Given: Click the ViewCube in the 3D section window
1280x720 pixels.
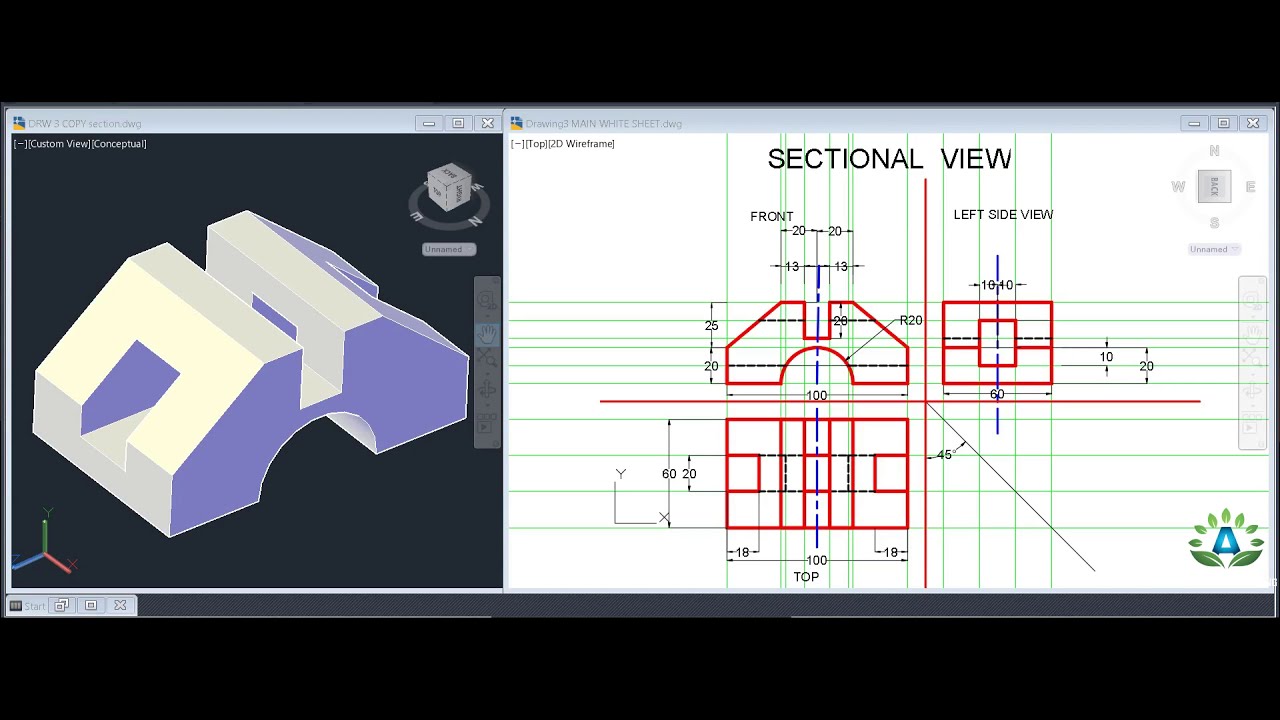Looking at the screenshot, I should pyautogui.click(x=448, y=188).
